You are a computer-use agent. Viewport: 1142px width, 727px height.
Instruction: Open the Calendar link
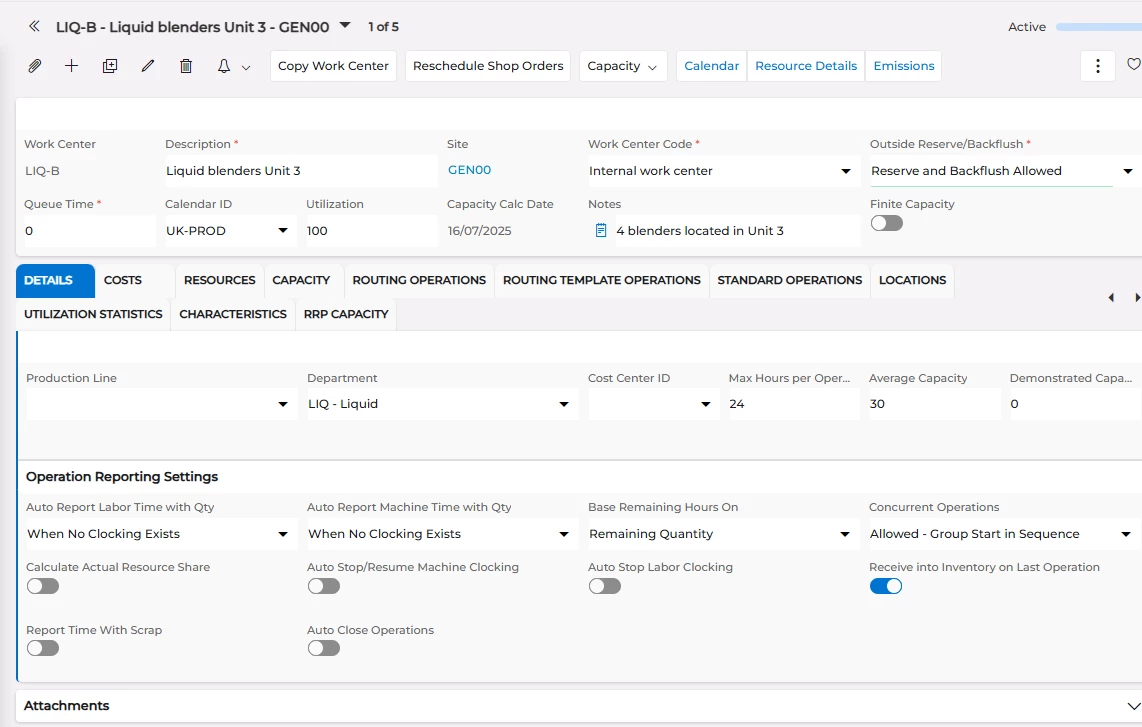(712, 66)
